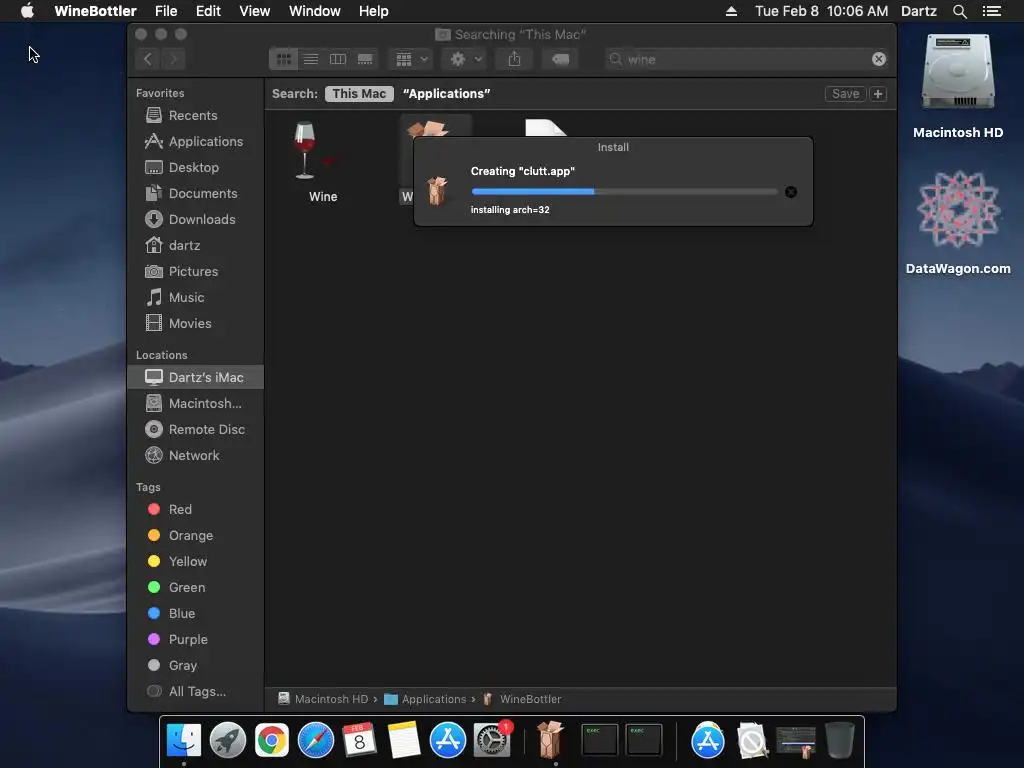The height and width of the screenshot is (768, 1024).
Task: Open Launchpad from the Dock
Action: (x=227, y=741)
